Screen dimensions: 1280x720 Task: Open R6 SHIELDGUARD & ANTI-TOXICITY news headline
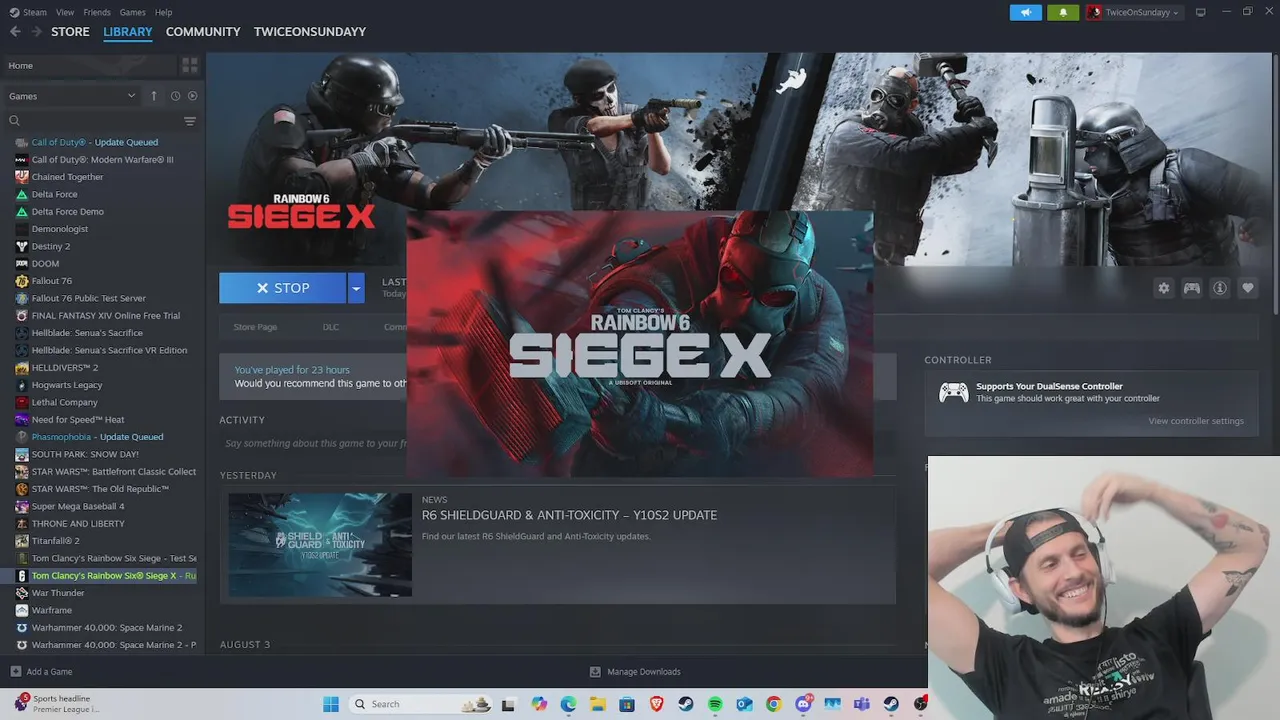pyautogui.click(x=569, y=515)
